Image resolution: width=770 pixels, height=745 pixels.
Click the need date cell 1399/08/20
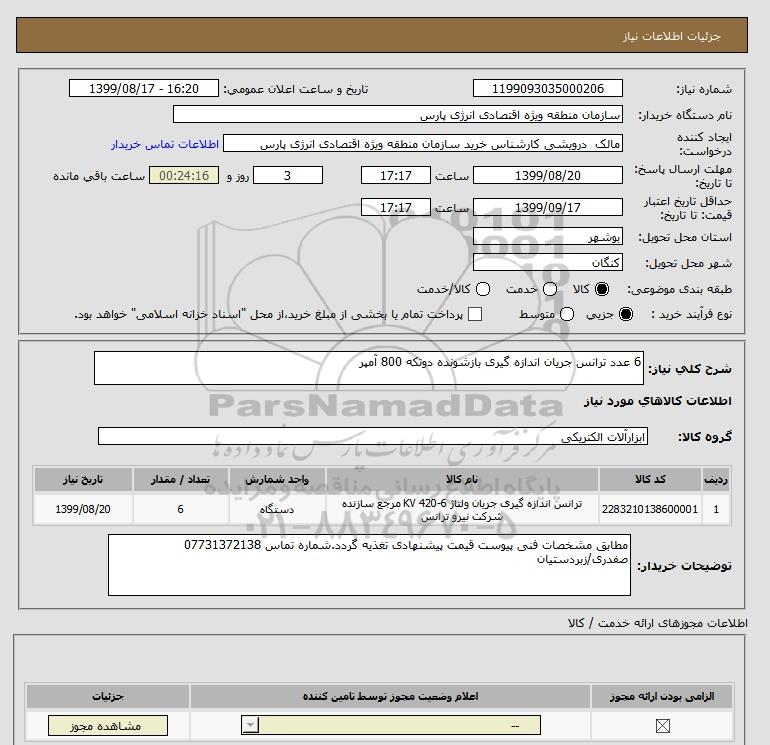pyautogui.click(x=83, y=509)
